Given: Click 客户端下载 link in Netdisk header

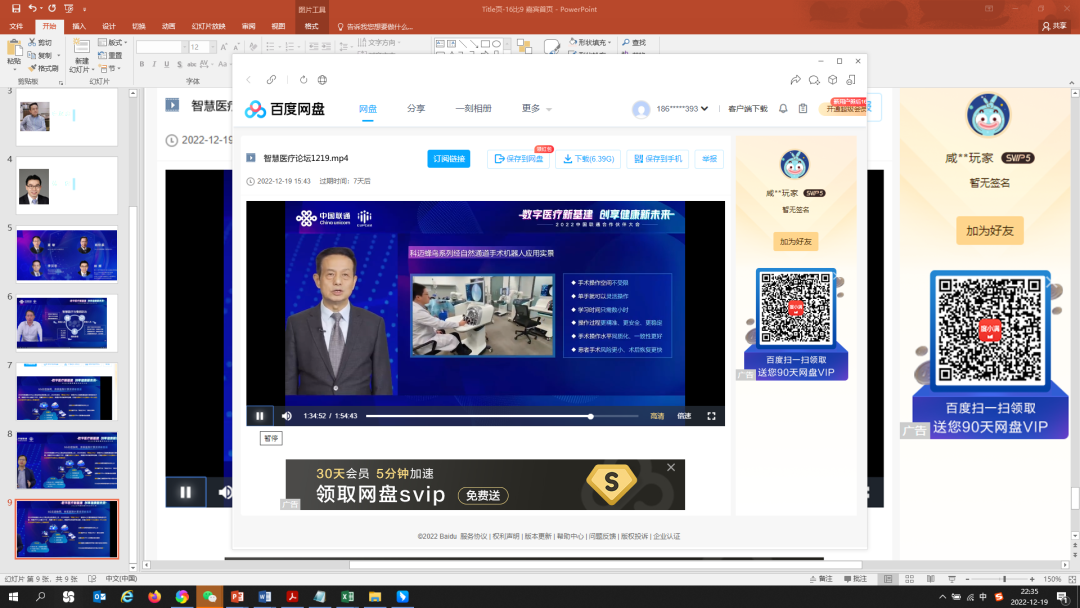Looking at the screenshot, I should 747,109.
